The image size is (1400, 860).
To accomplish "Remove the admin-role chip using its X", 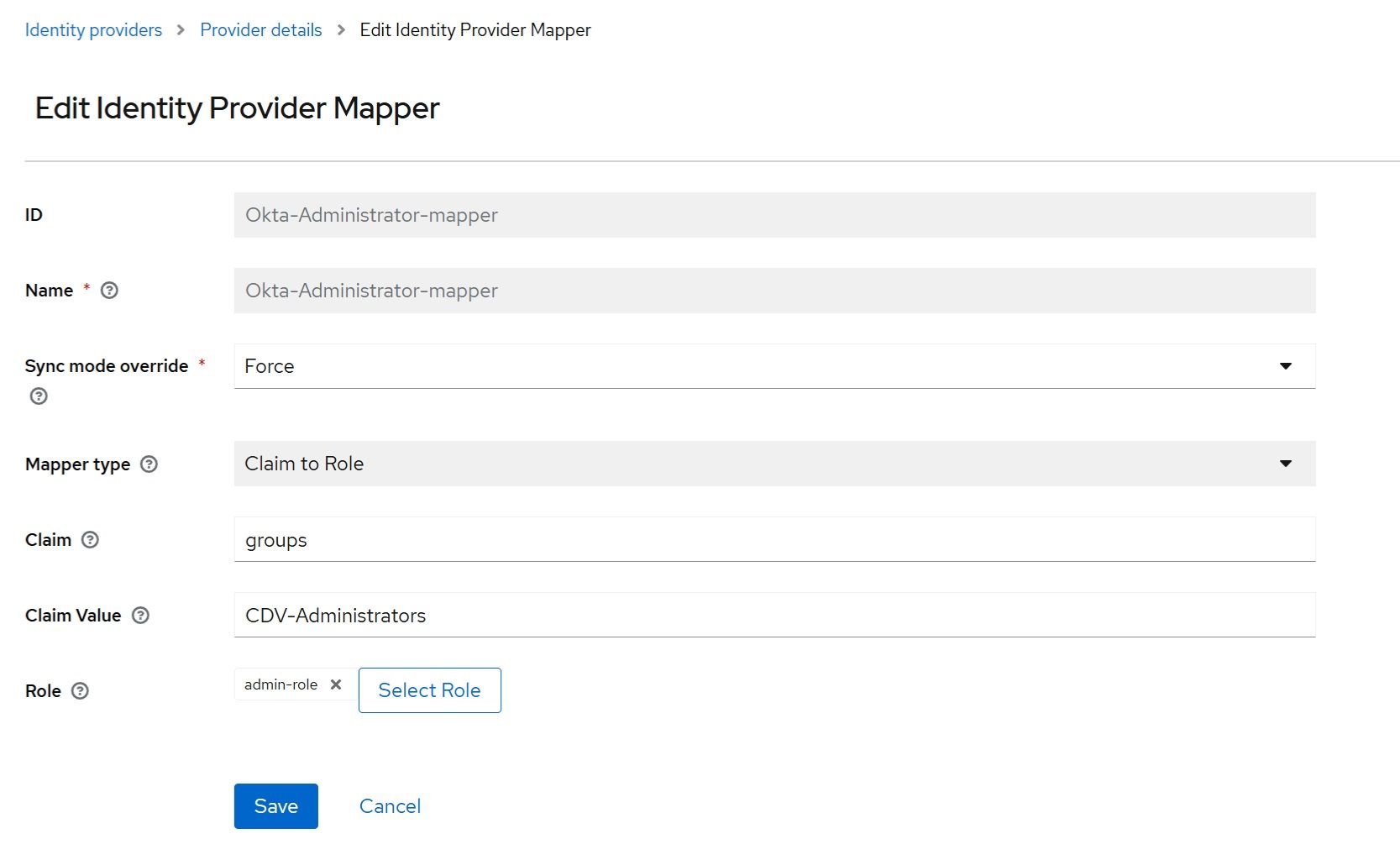I will [336, 684].
